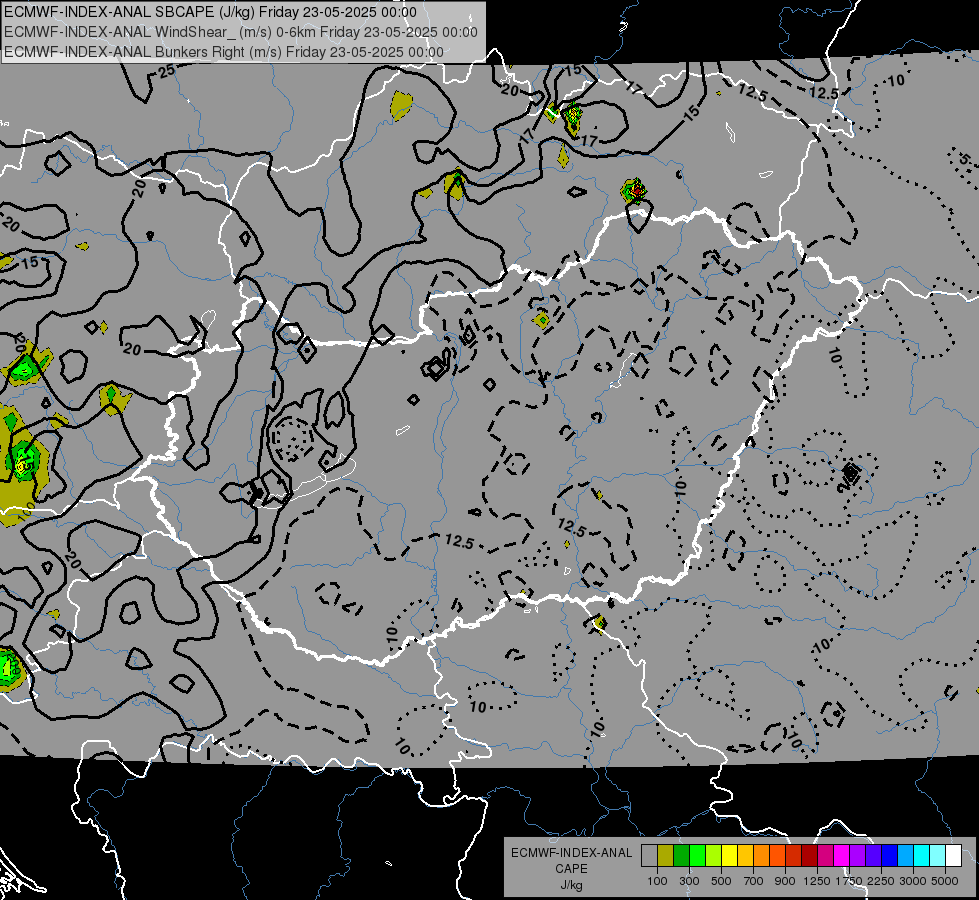
Task: Click the 'J/kg' unit label in the legend
Action: (x=571, y=885)
